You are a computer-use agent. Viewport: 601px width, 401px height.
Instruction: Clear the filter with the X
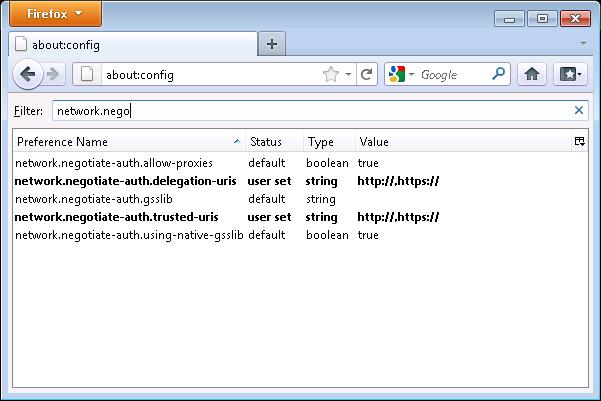tap(579, 110)
